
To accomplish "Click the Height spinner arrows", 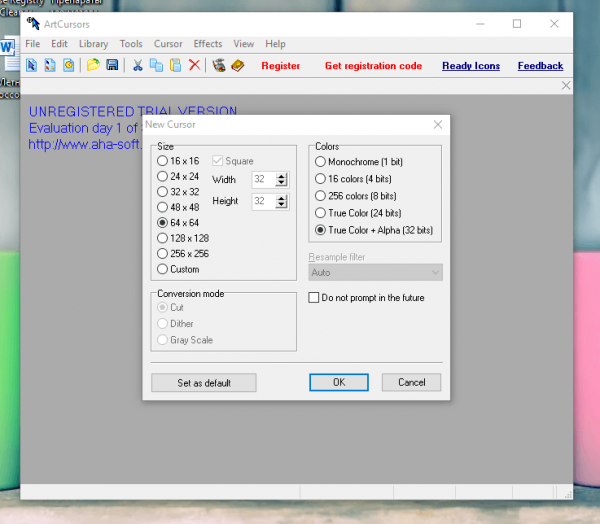I will click(x=282, y=201).
